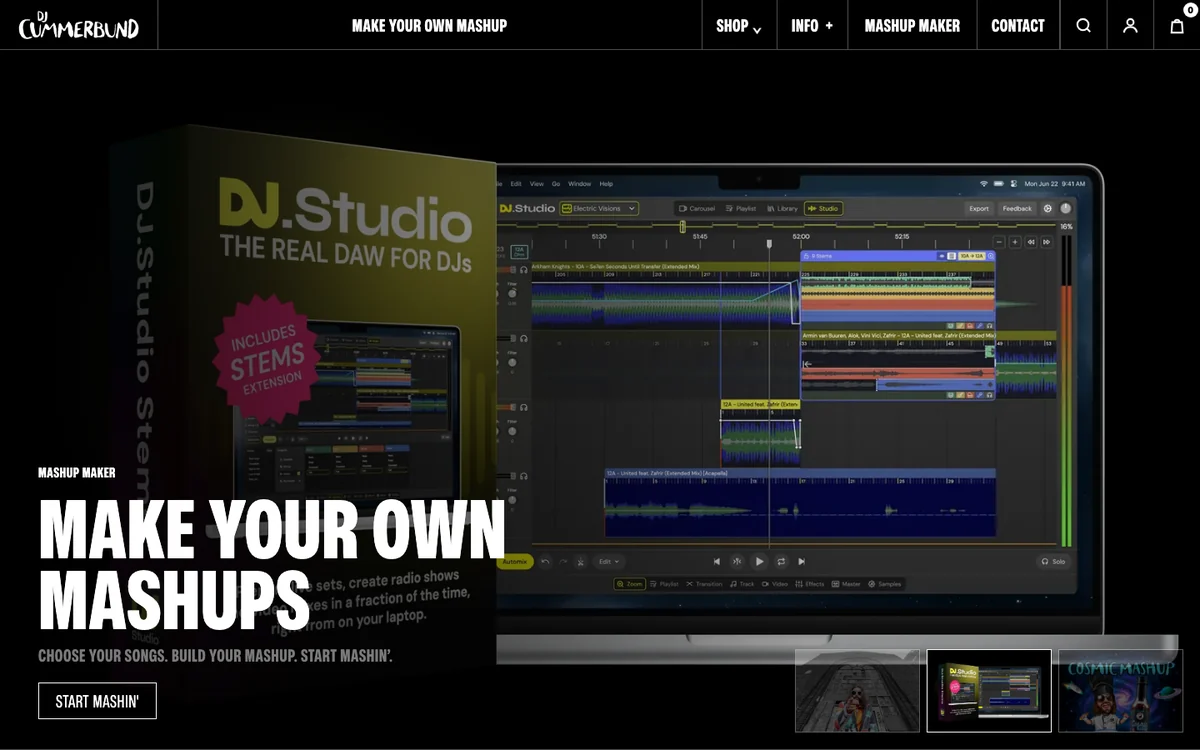Click the Export button in DJ.Studio
The image size is (1200, 750).
979,208
